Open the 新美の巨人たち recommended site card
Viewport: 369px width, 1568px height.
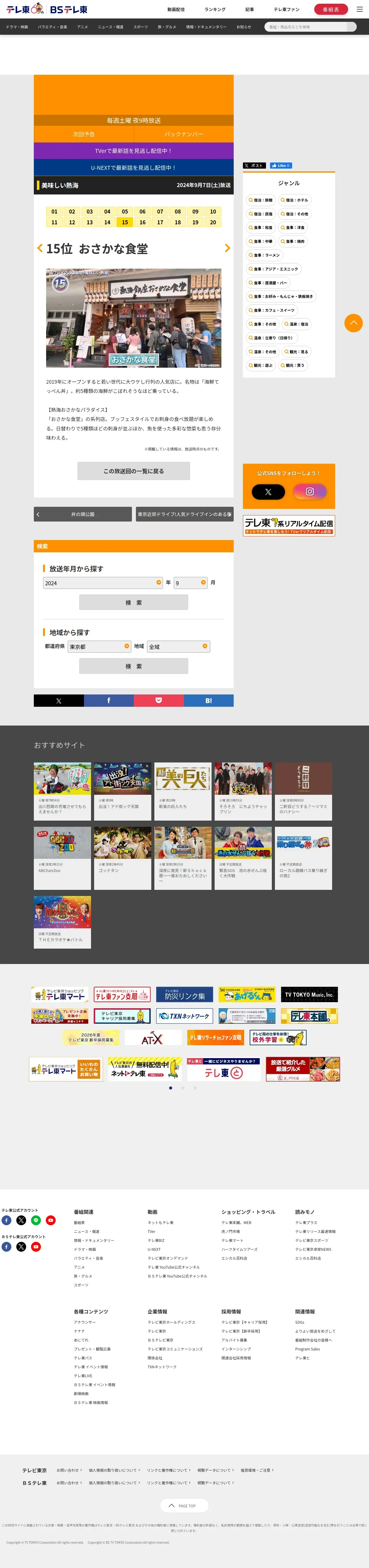tap(182, 792)
